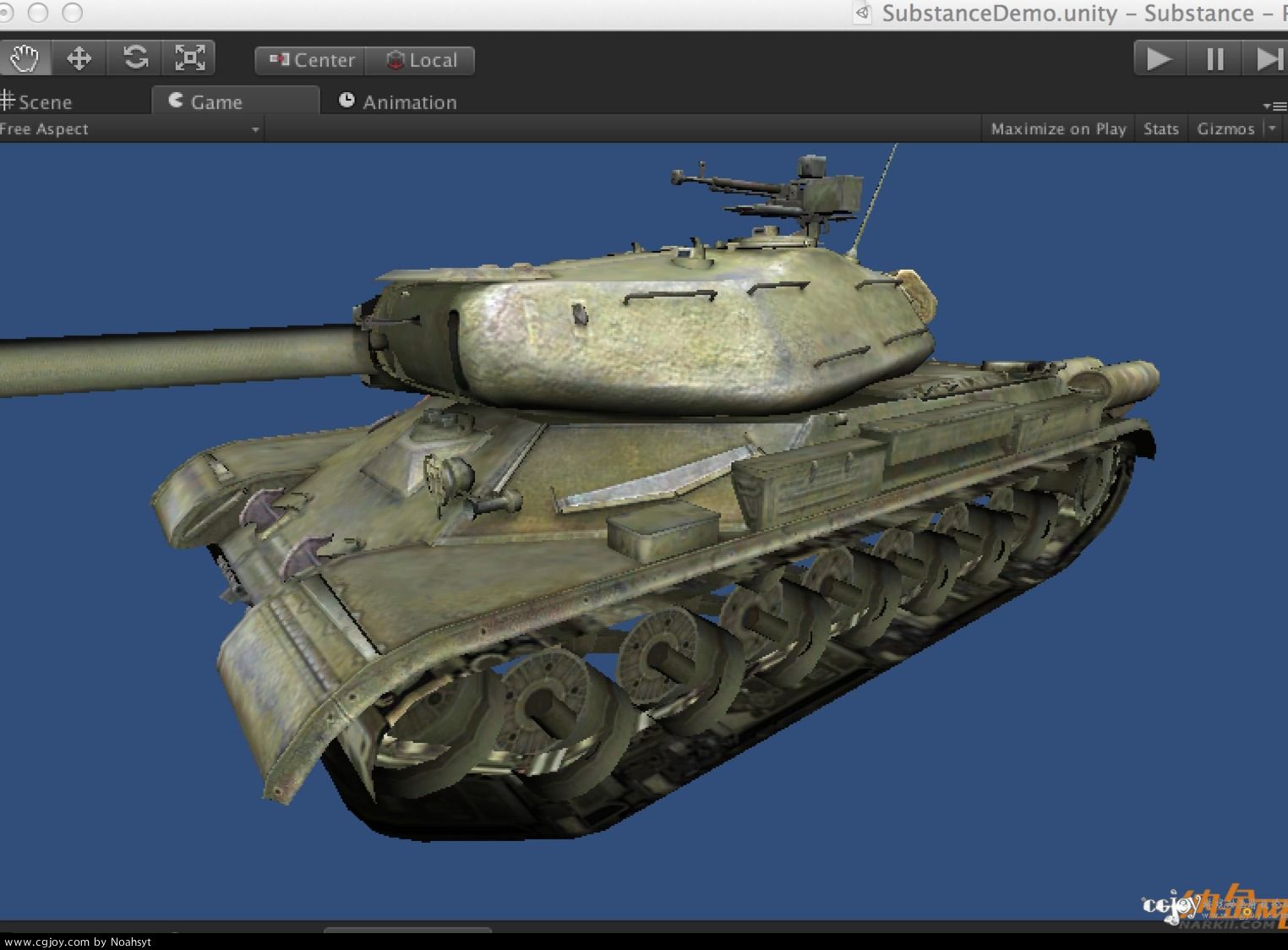Viewport: 1288px width, 950px height.
Task: Toggle Maximize on Play
Action: click(1058, 129)
